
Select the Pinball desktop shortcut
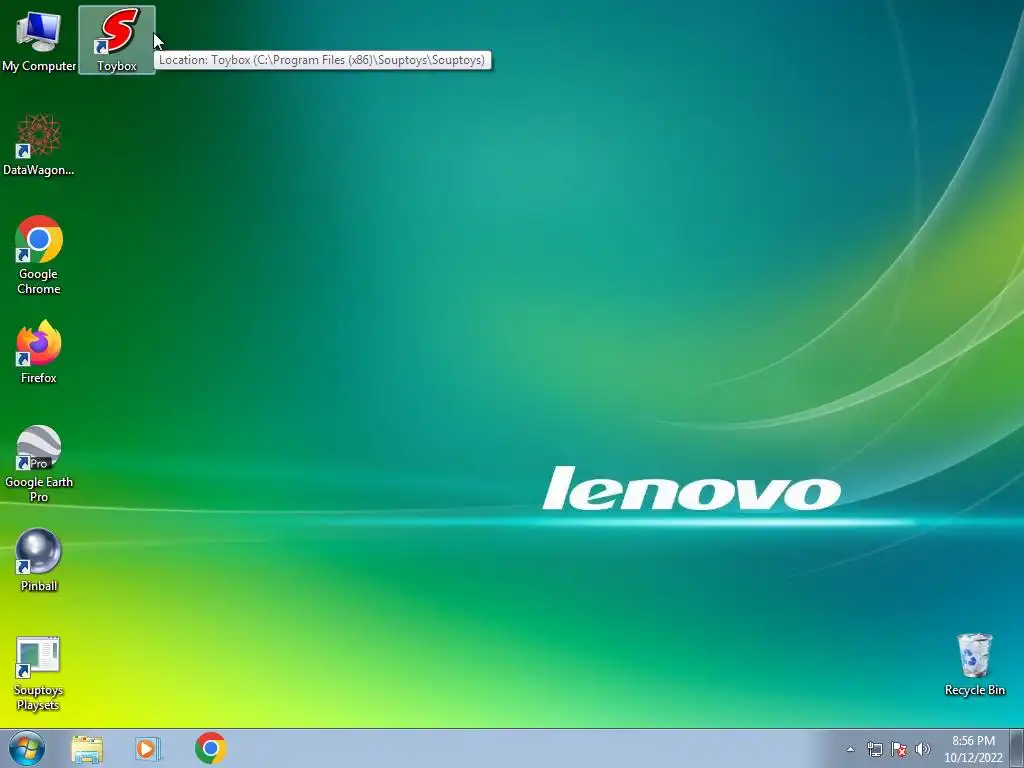39,560
